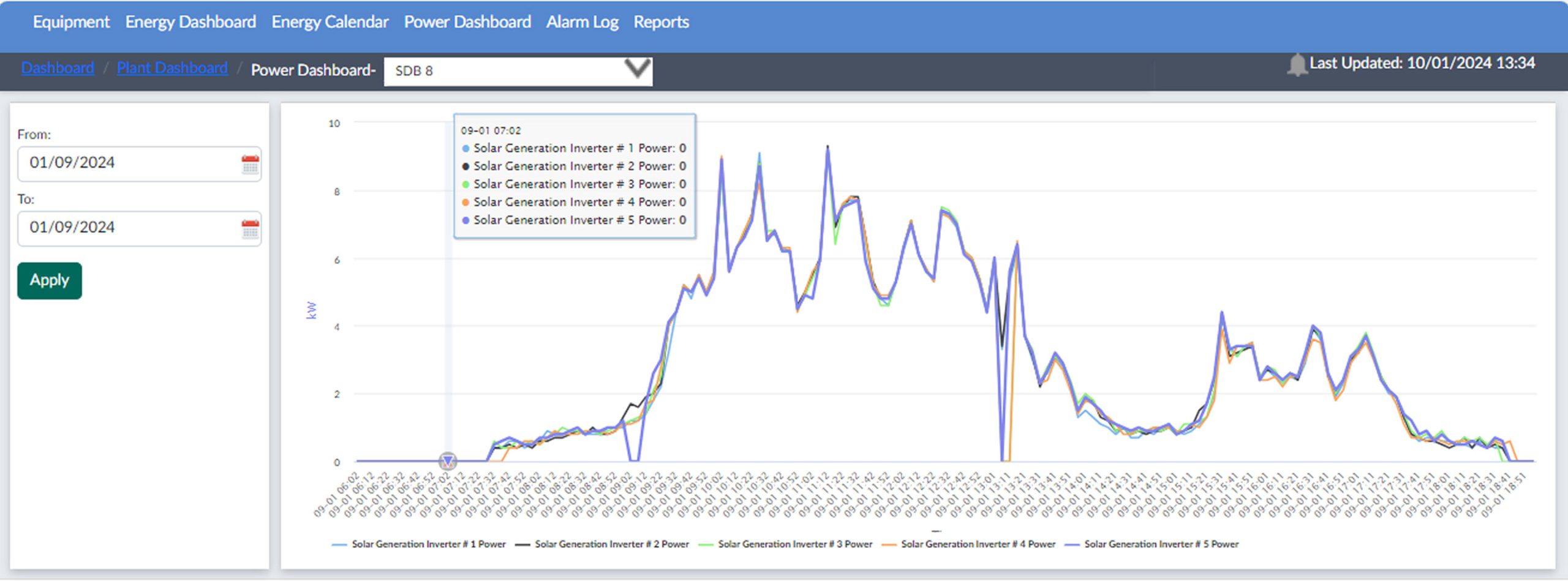Open the Equipment menu
The width and height of the screenshot is (1568, 581).
(x=71, y=22)
